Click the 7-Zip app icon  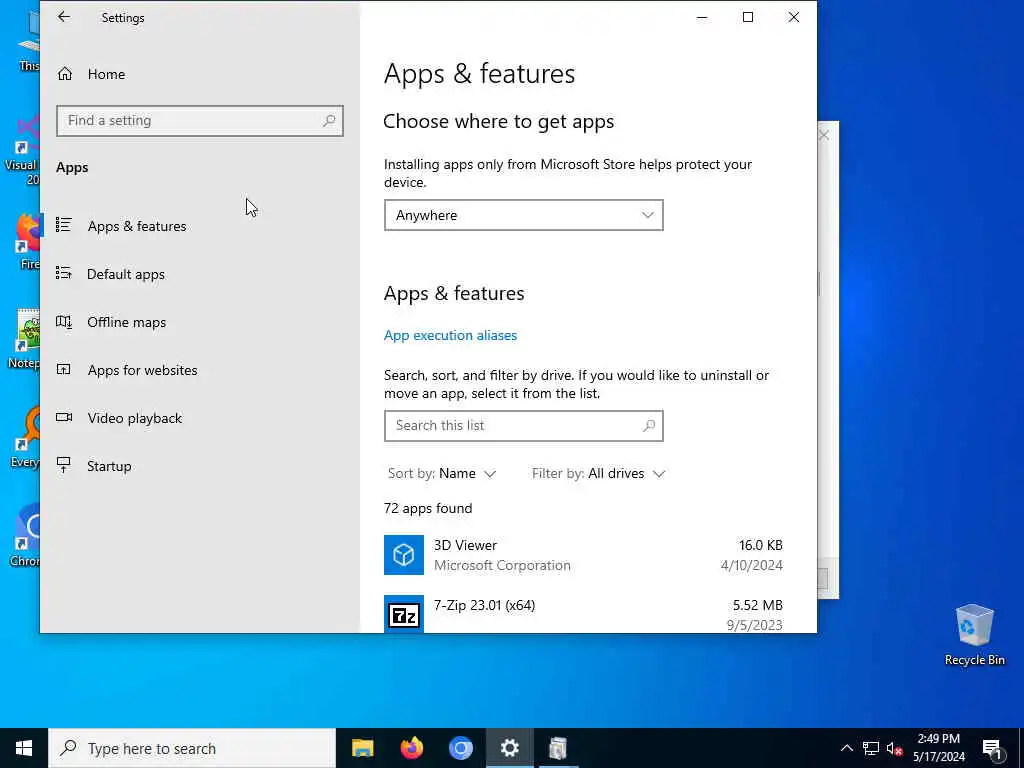(x=404, y=614)
